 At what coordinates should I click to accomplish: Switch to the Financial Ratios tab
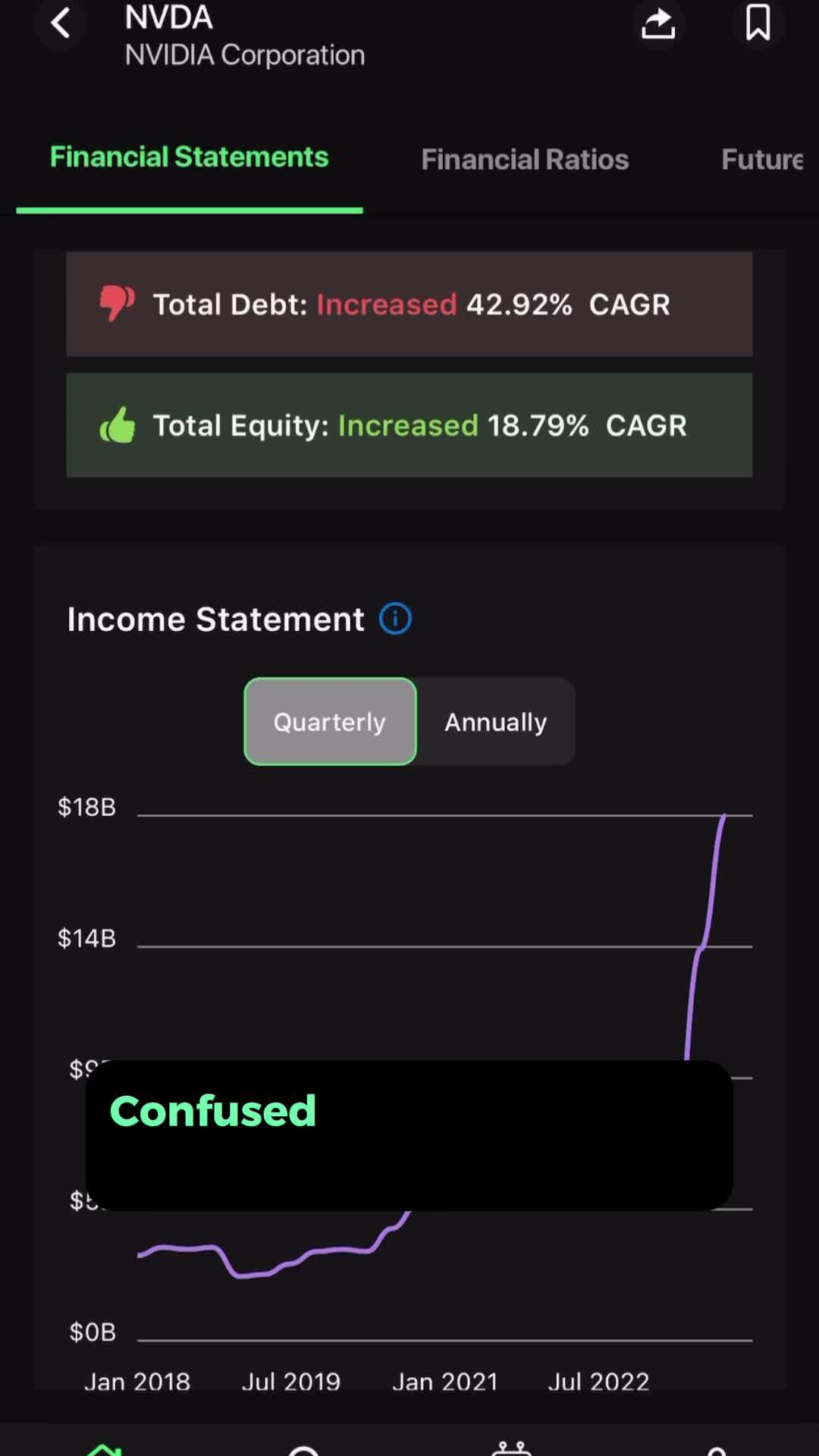pos(525,159)
